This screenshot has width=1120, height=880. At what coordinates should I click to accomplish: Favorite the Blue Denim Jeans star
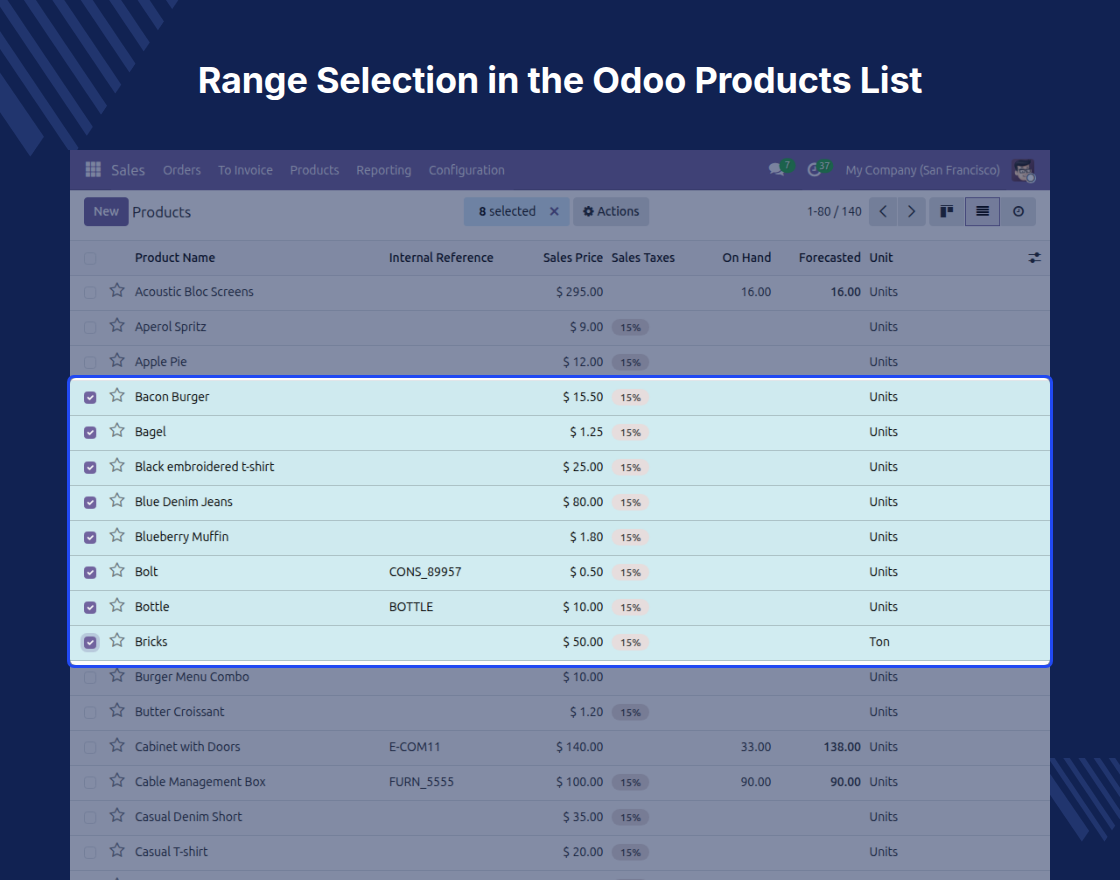pyautogui.click(x=117, y=500)
